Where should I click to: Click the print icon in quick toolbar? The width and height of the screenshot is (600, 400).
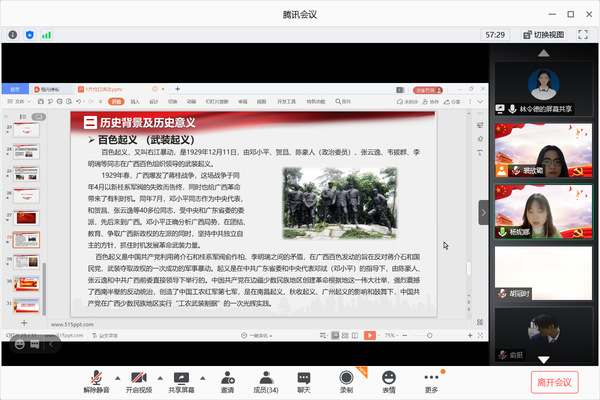(x=59, y=101)
